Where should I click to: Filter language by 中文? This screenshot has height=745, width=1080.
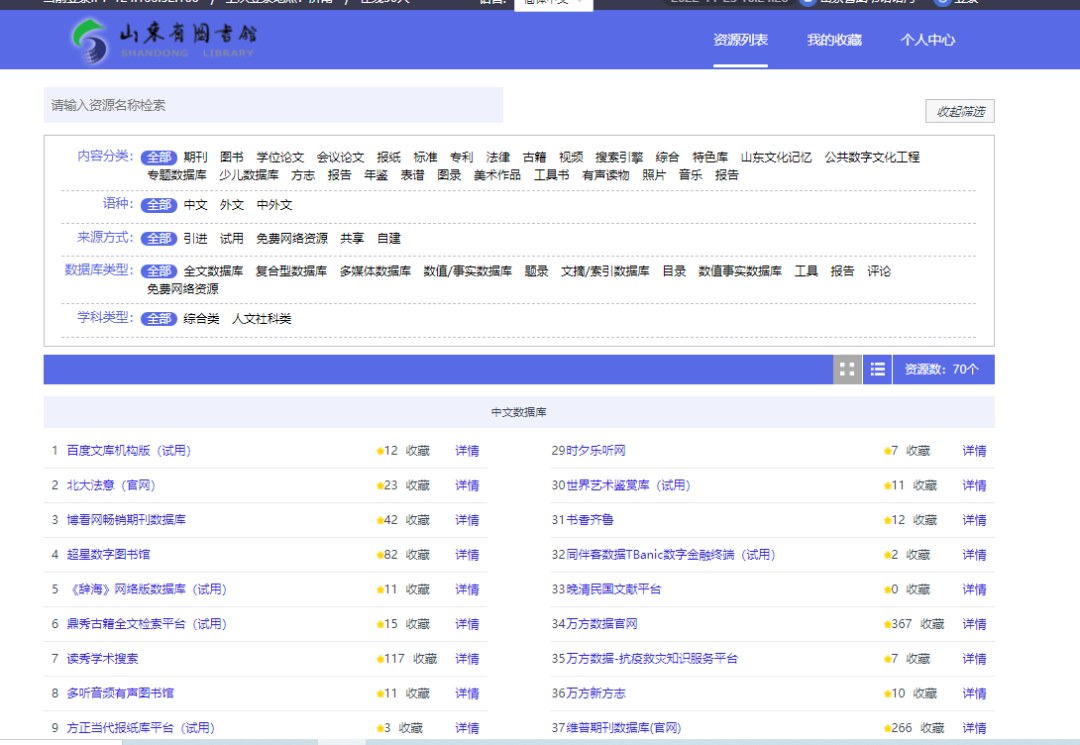(x=196, y=205)
